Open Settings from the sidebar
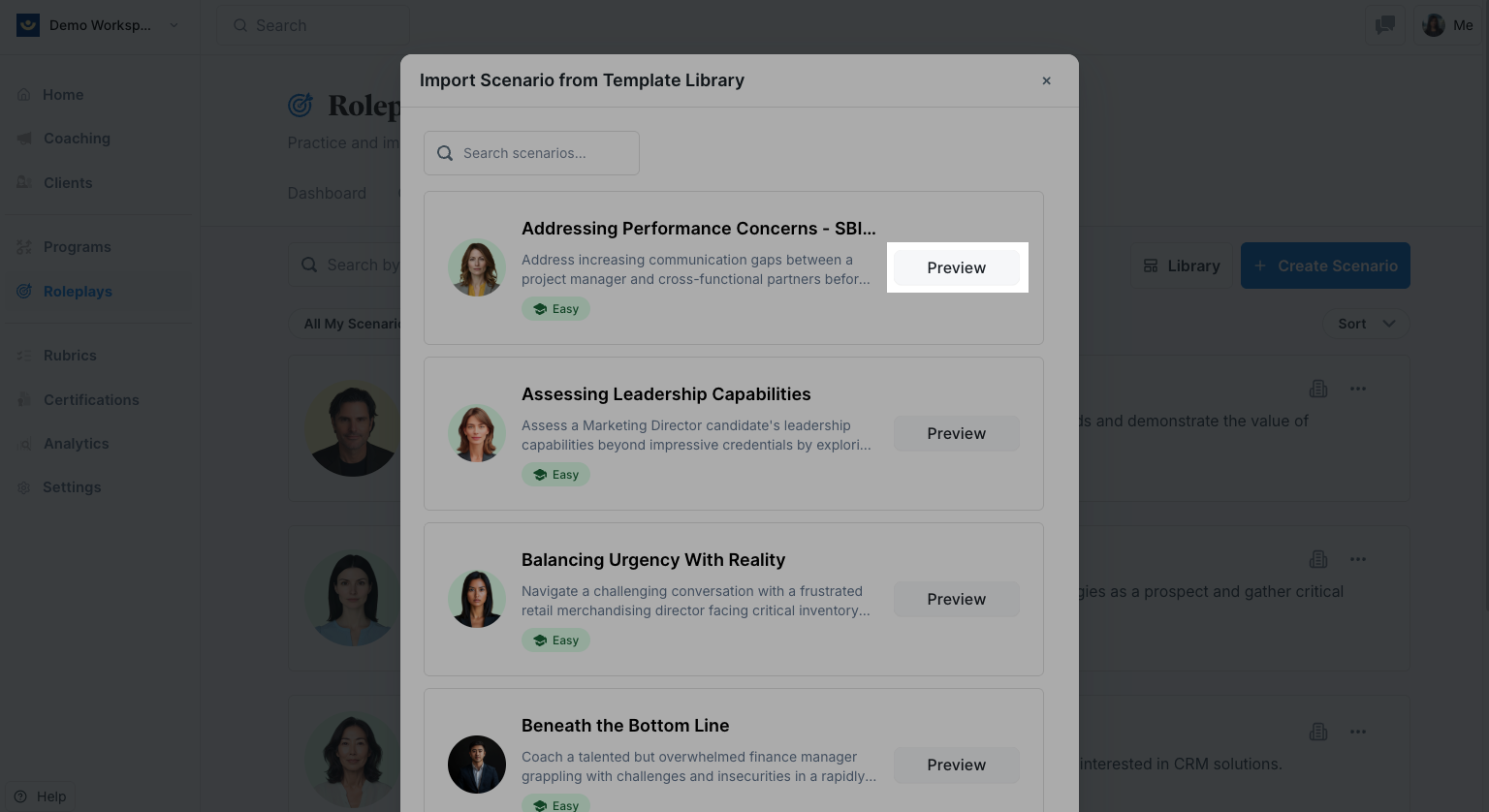 pos(72,487)
